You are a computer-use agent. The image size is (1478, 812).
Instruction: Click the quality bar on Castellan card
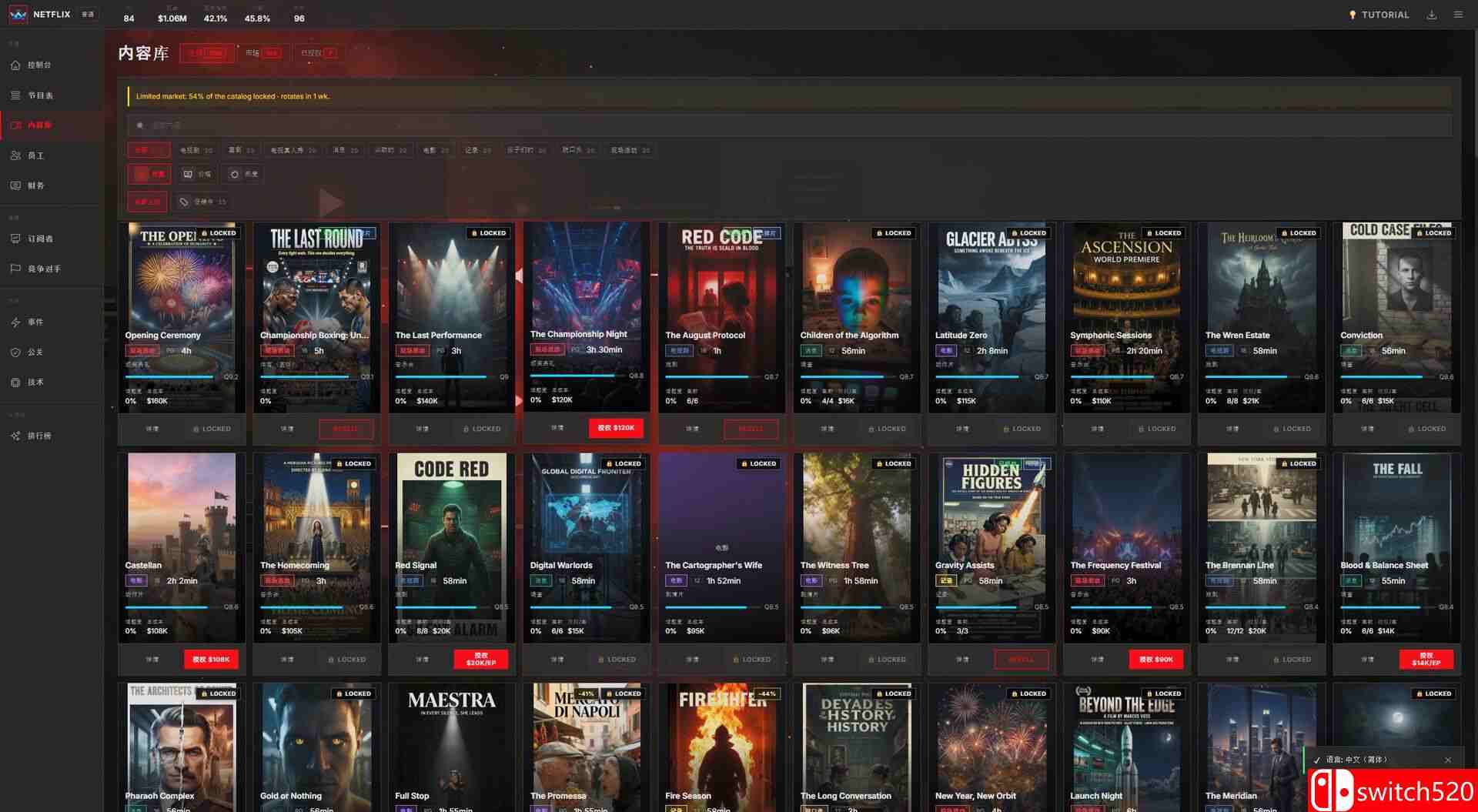coord(172,607)
